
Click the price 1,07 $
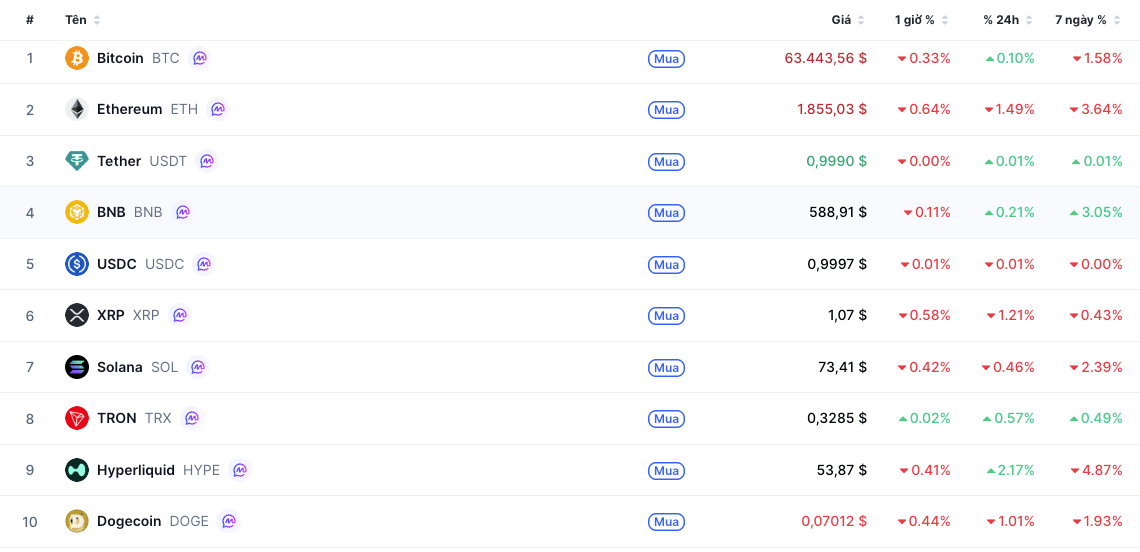point(846,316)
